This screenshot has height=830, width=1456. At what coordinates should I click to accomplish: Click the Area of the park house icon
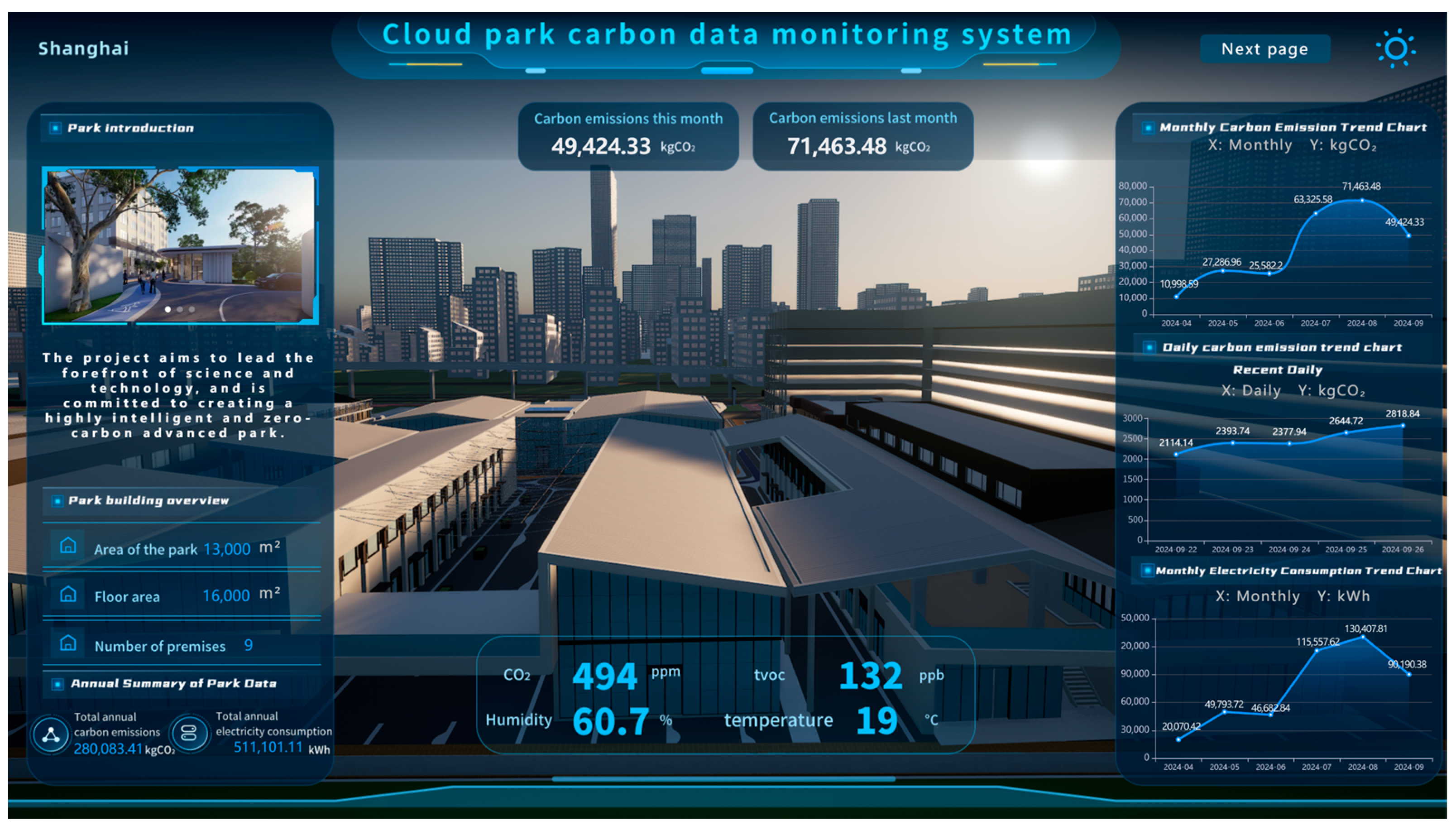pos(68,546)
